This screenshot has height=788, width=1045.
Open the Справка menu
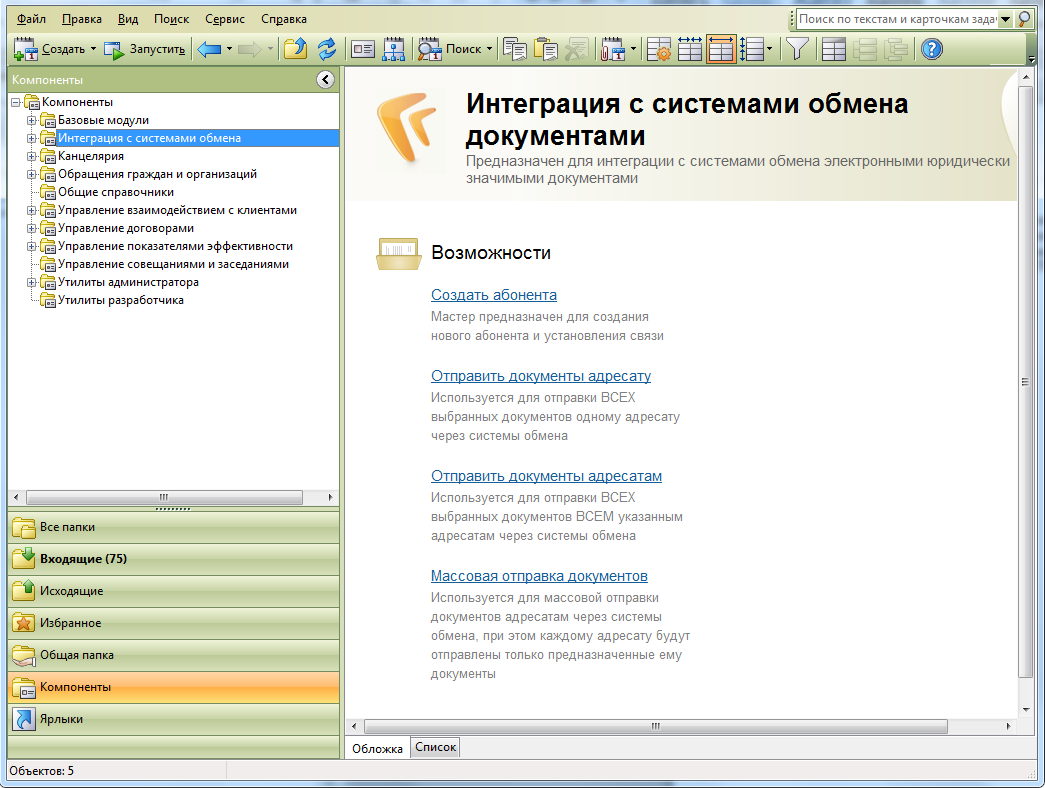284,19
